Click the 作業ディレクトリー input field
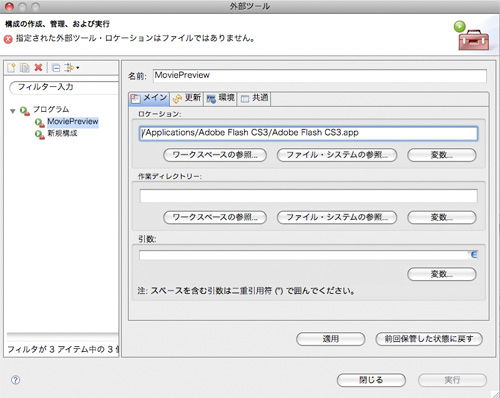The height and width of the screenshot is (398, 500). coord(308,196)
